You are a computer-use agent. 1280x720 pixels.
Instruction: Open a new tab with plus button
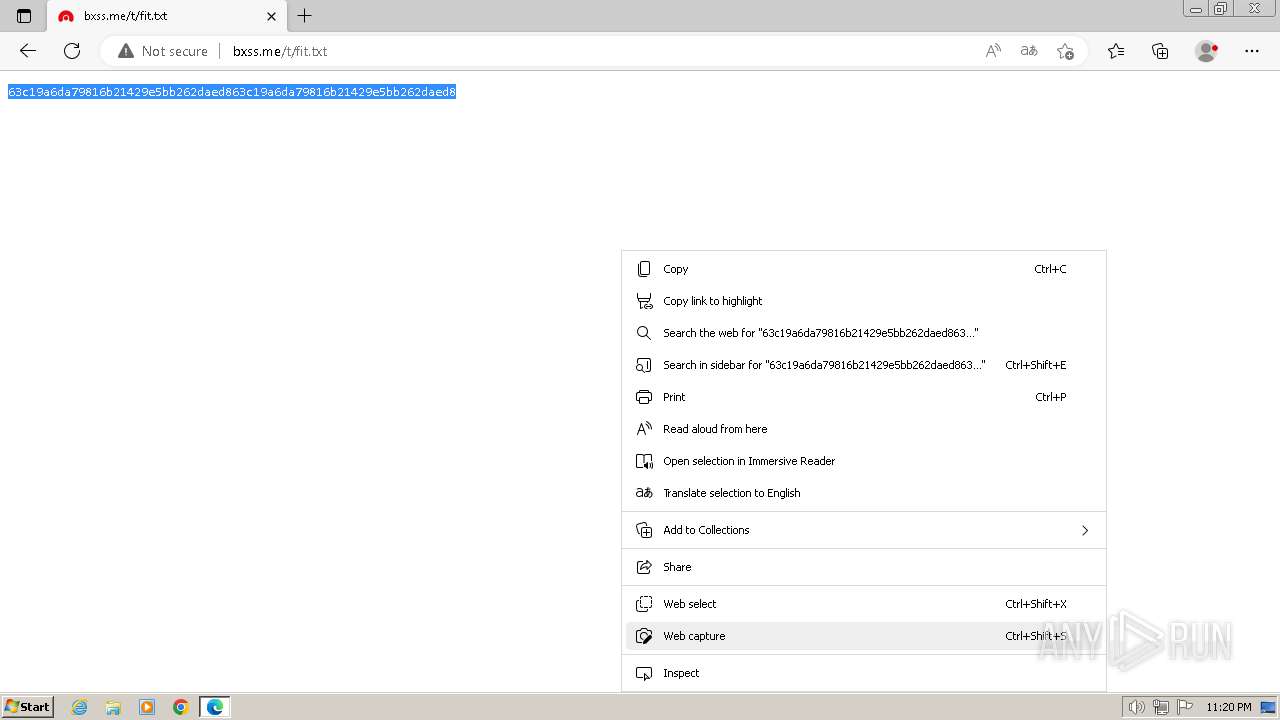[305, 16]
